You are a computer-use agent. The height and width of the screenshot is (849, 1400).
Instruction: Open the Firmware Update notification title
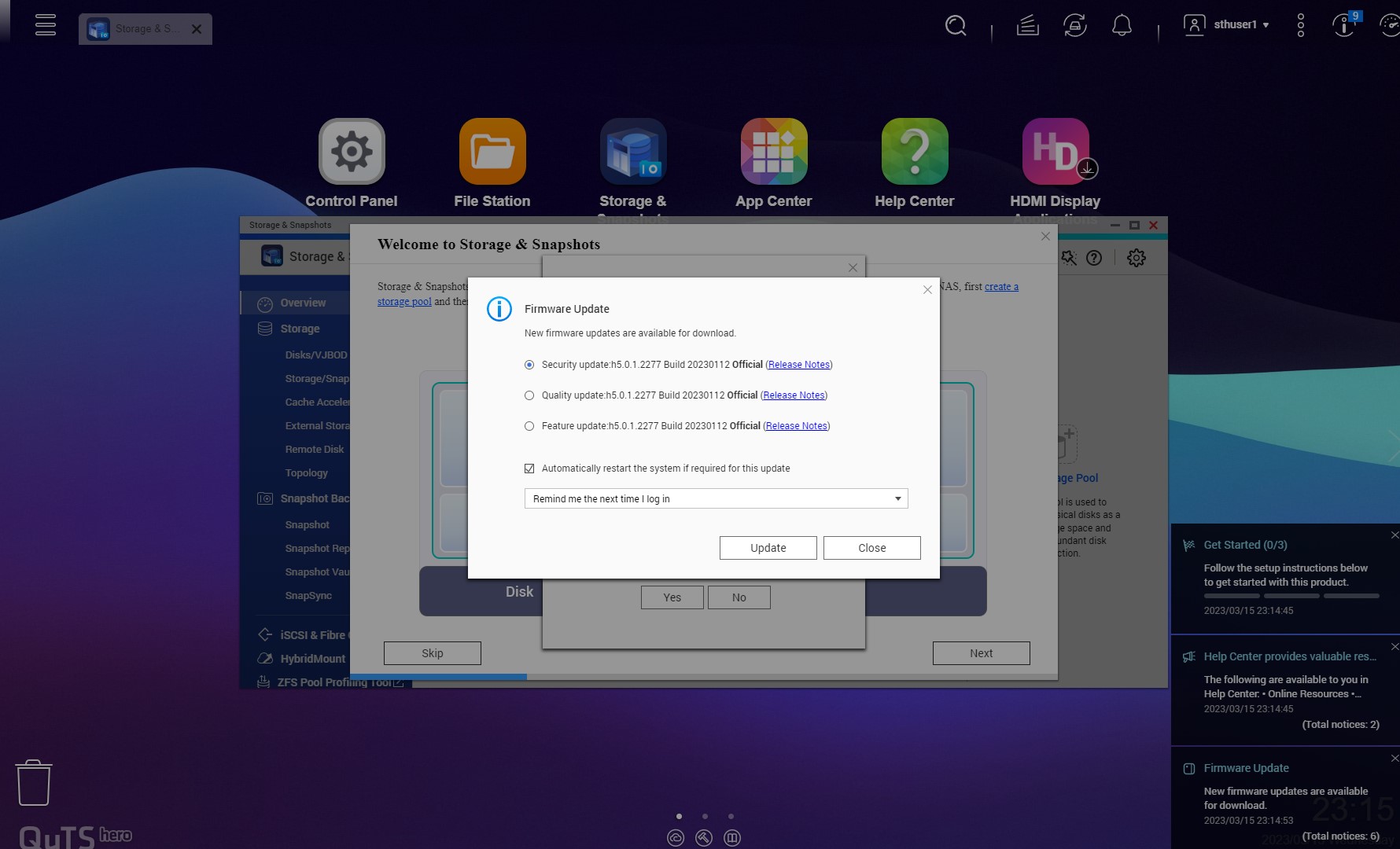tap(1247, 768)
